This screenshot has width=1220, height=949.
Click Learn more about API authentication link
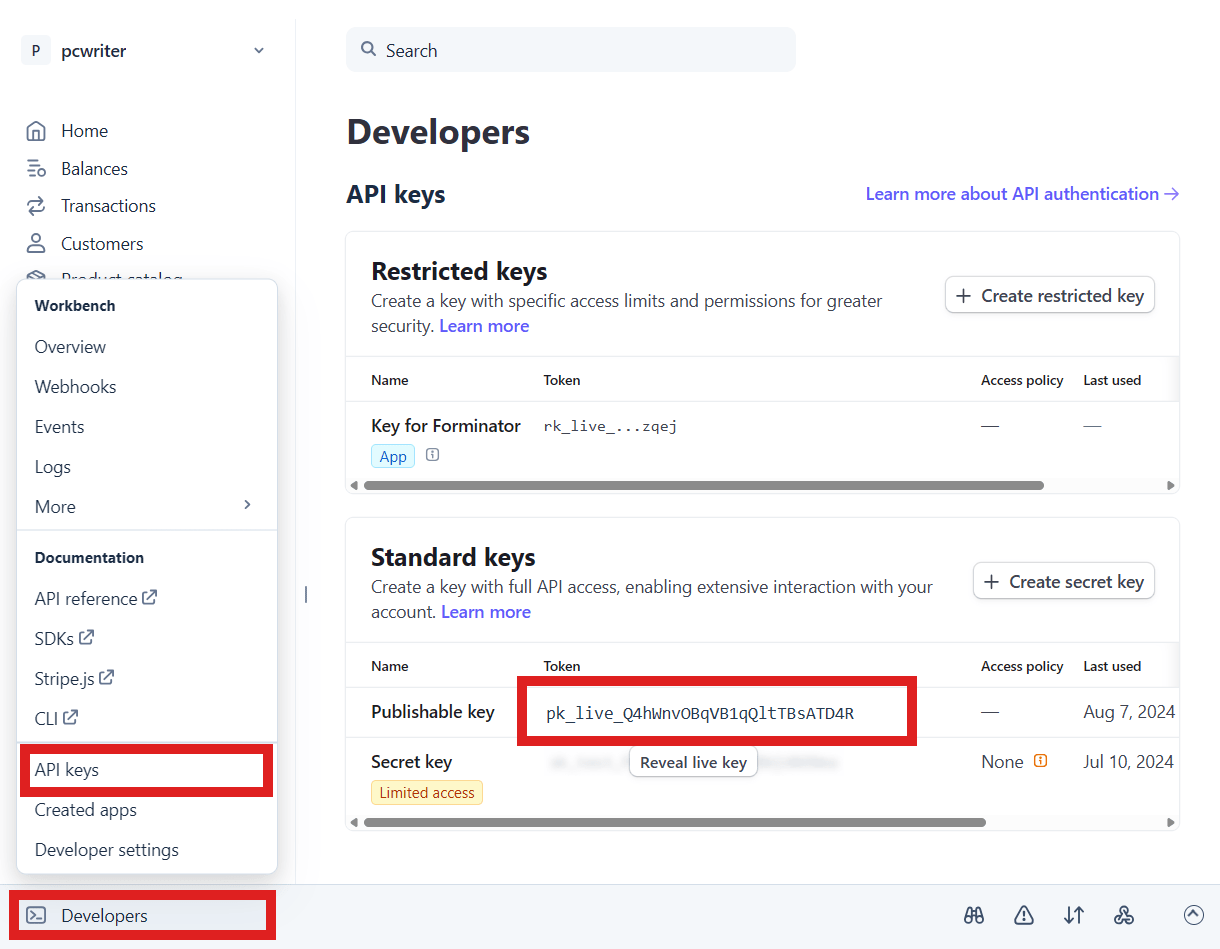pos(1022,194)
